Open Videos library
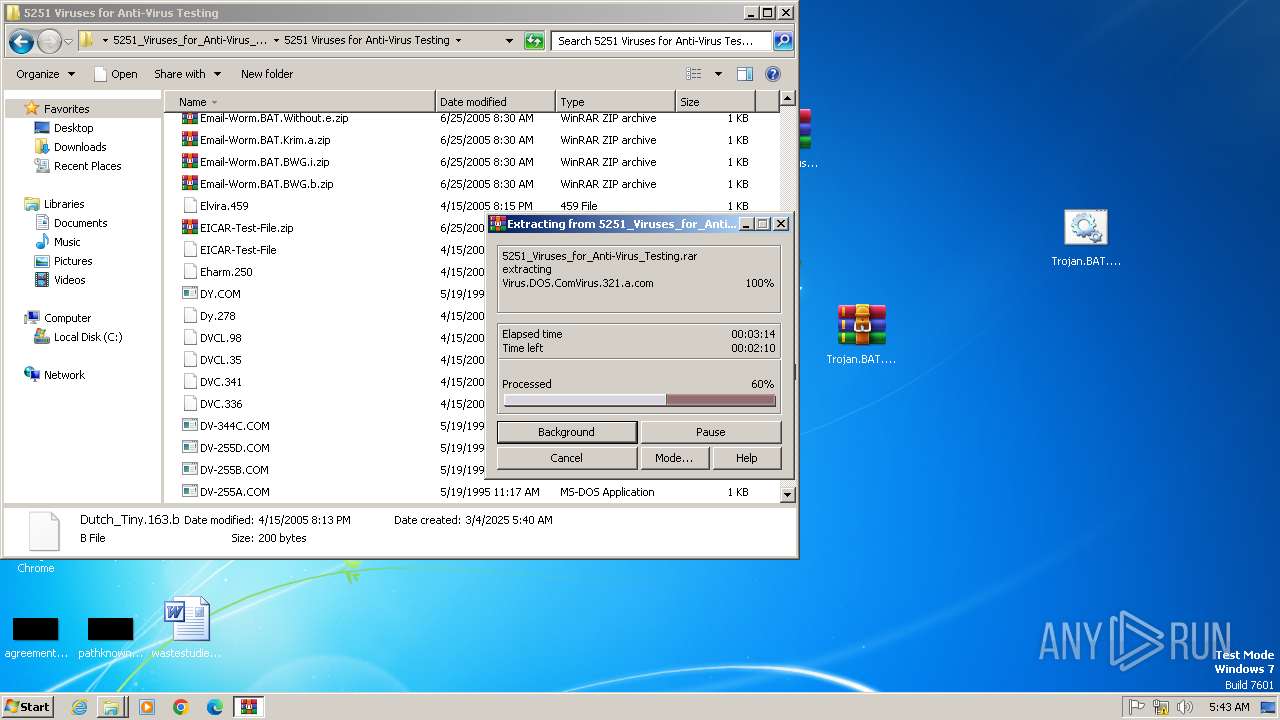 69,280
